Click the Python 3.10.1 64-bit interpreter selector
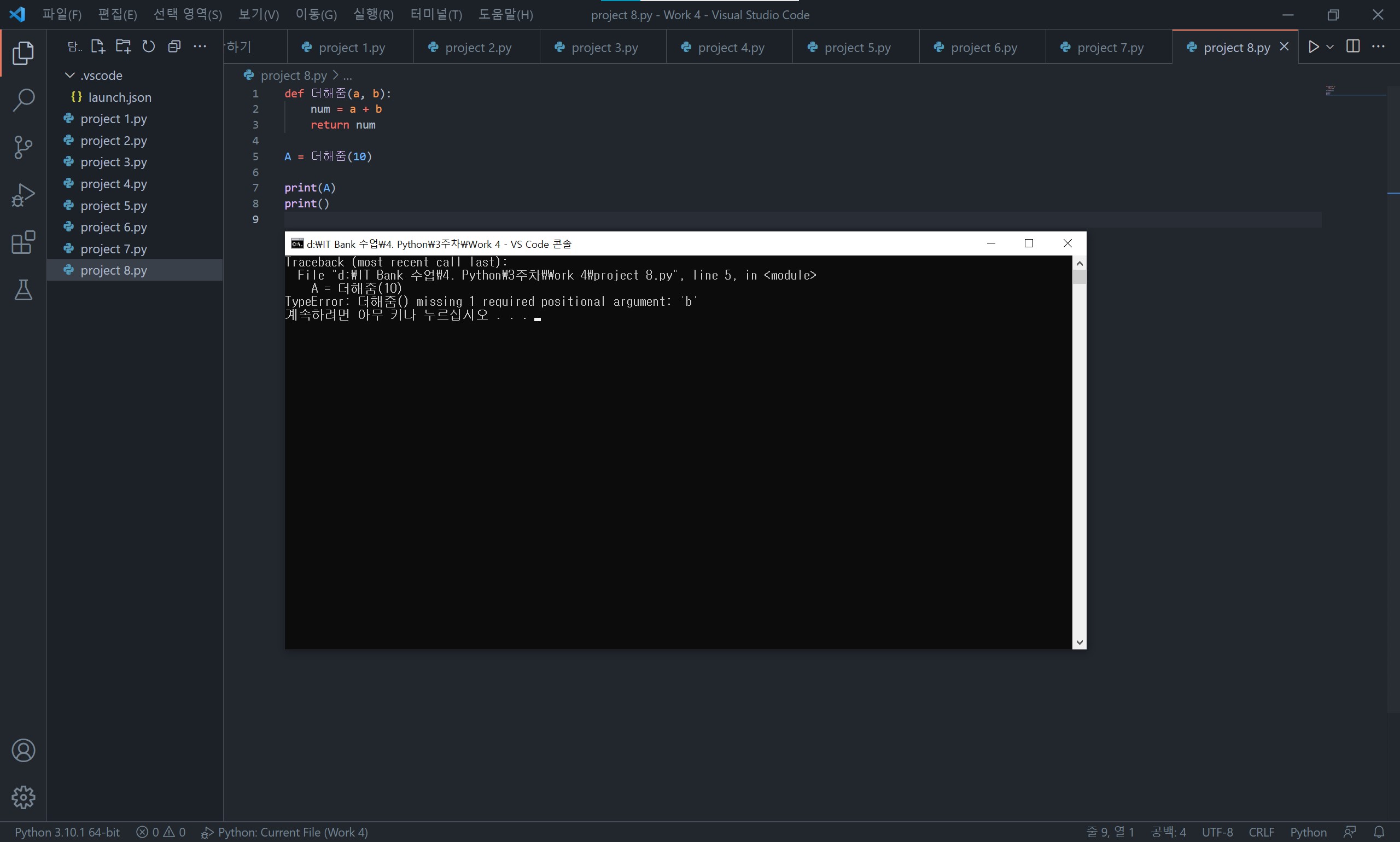This screenshot has width=1400, height=842. (x=67, y=832)
